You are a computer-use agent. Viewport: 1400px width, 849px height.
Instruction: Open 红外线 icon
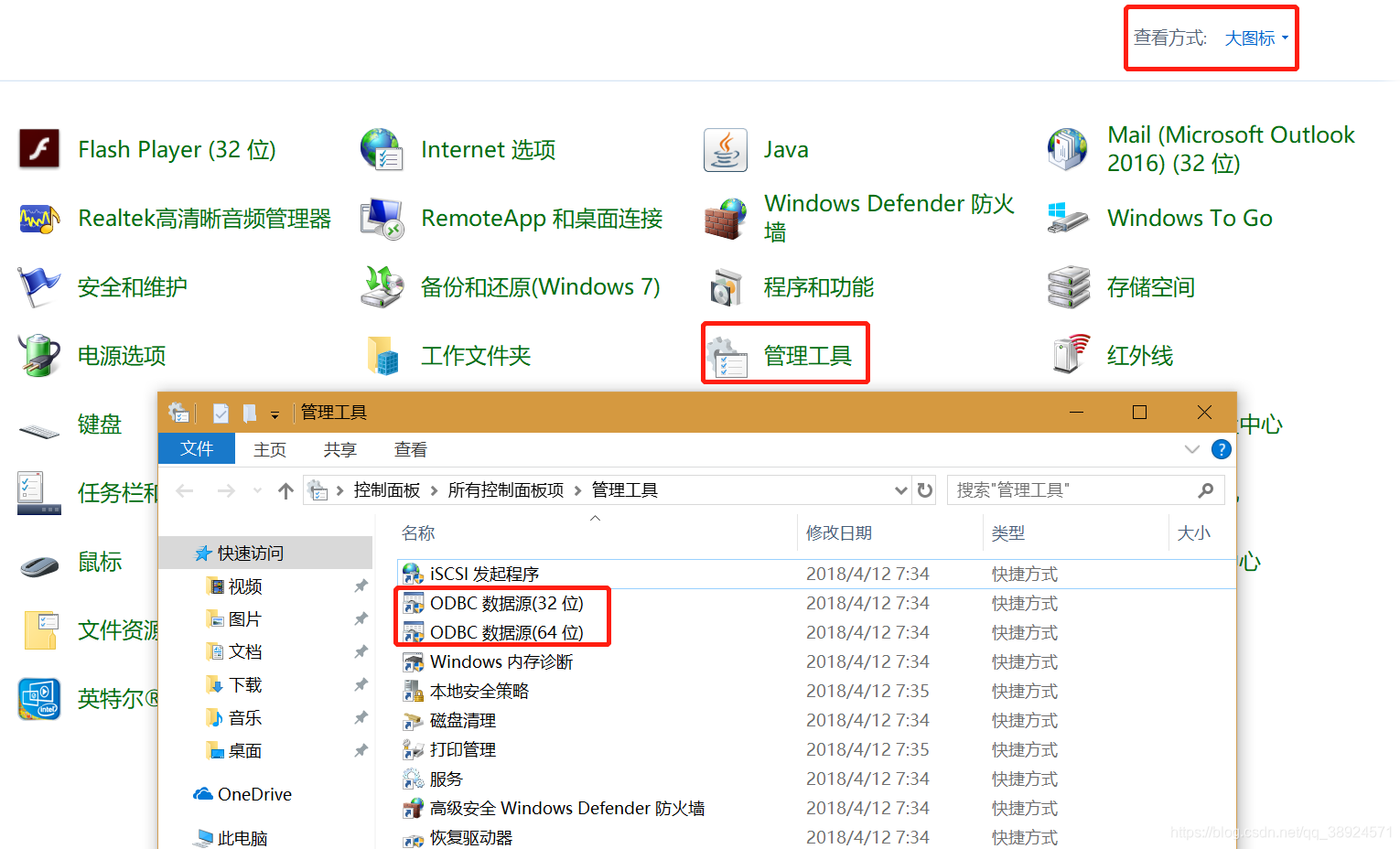[x=1071, y=354]
